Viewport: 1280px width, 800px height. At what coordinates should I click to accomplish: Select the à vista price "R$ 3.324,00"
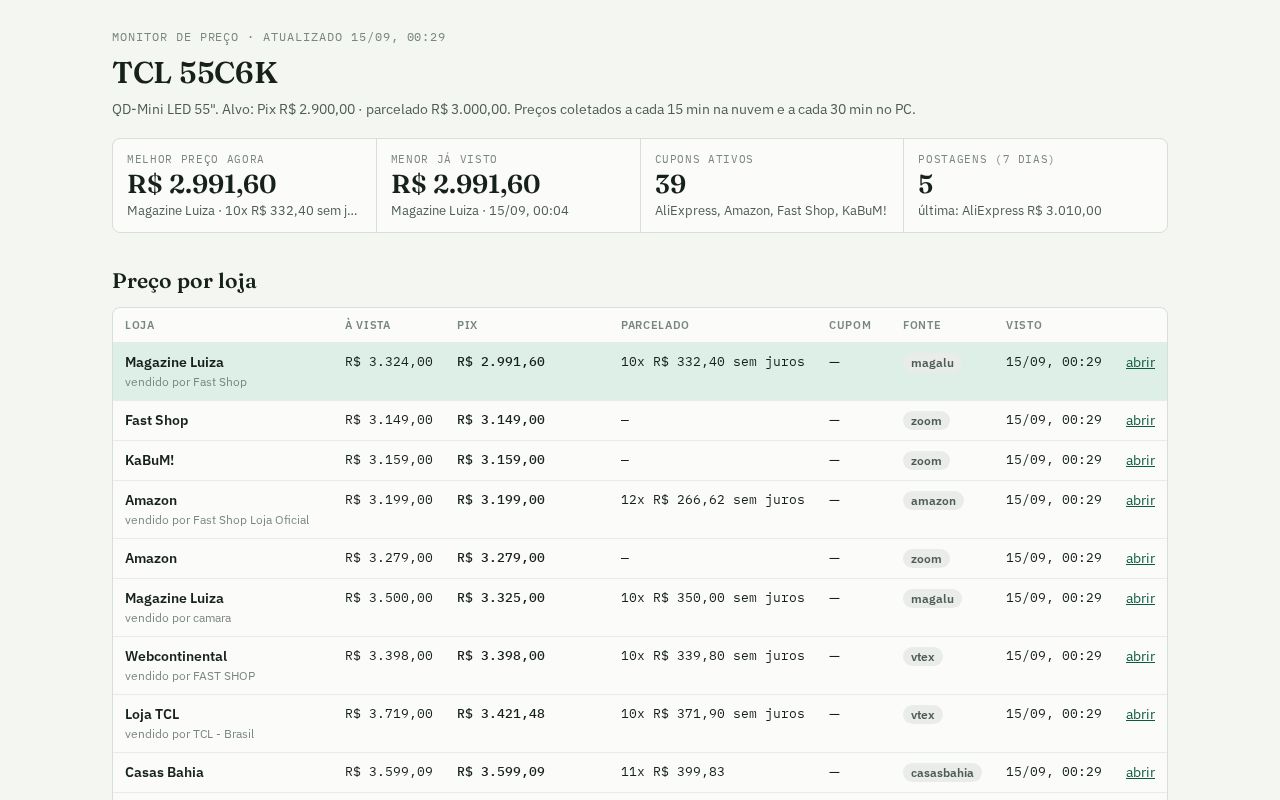(x=389, y=362)
